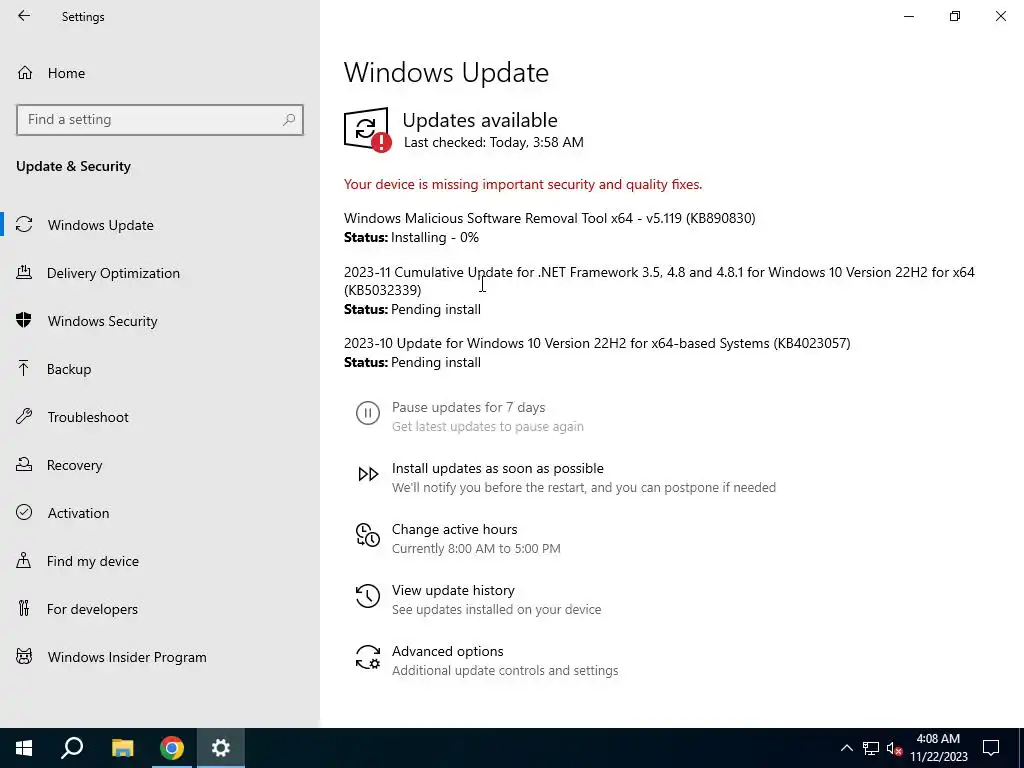Open Windows Security settings page
The image size is (1024, 768).
pyautogui.click(x=160, y=321)
